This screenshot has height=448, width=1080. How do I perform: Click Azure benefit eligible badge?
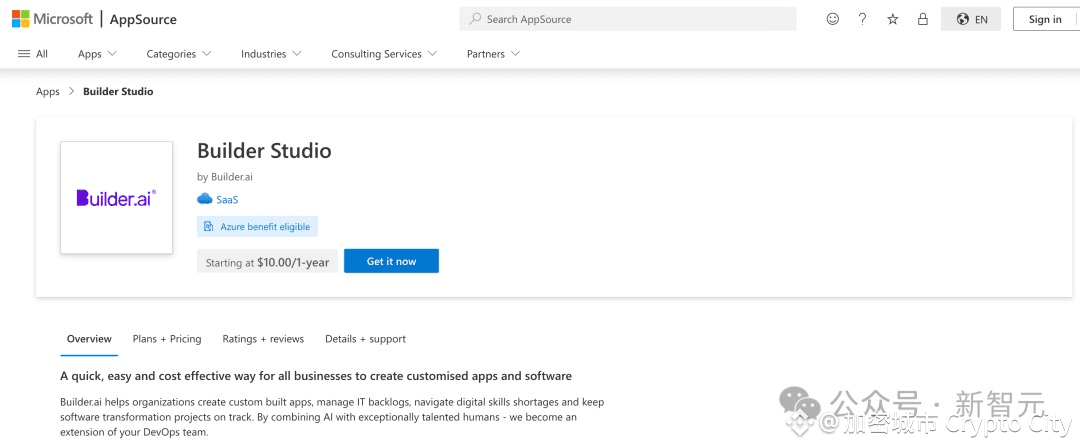[257, 227]
